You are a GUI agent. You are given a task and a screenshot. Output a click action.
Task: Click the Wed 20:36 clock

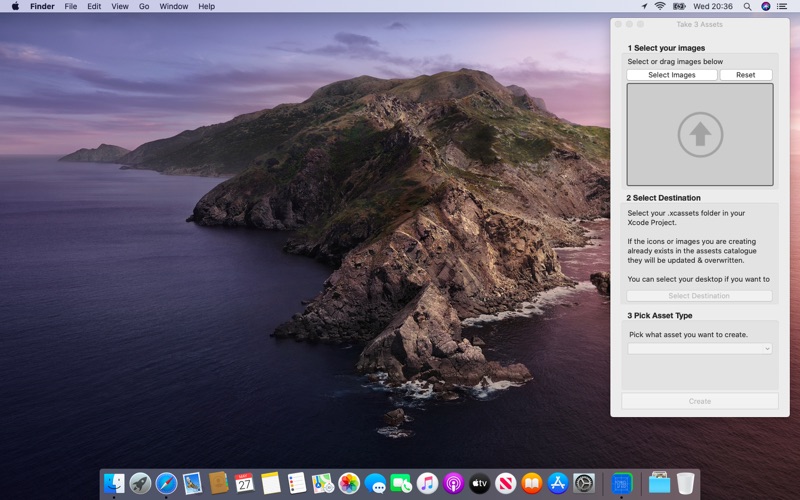tap(713, 6)
